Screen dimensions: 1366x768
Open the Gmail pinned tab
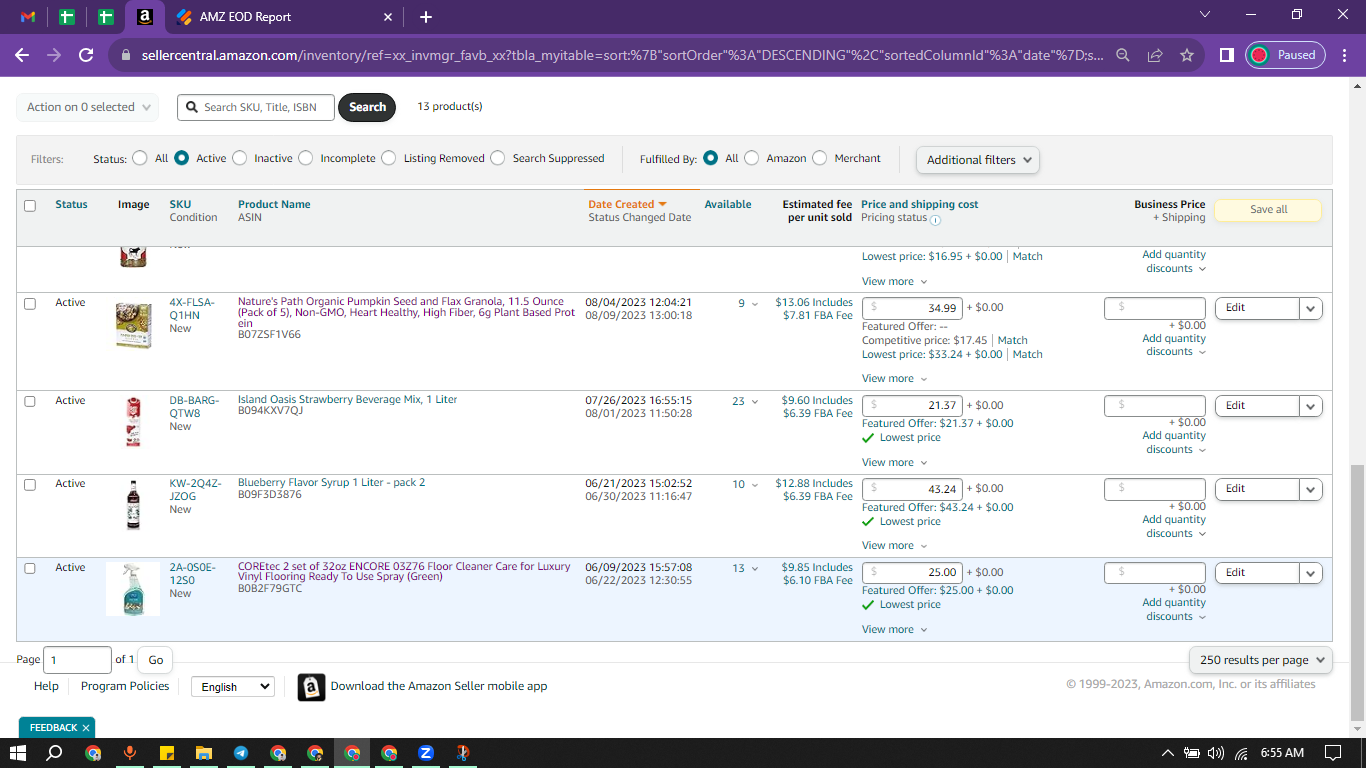tap(28, 17)
